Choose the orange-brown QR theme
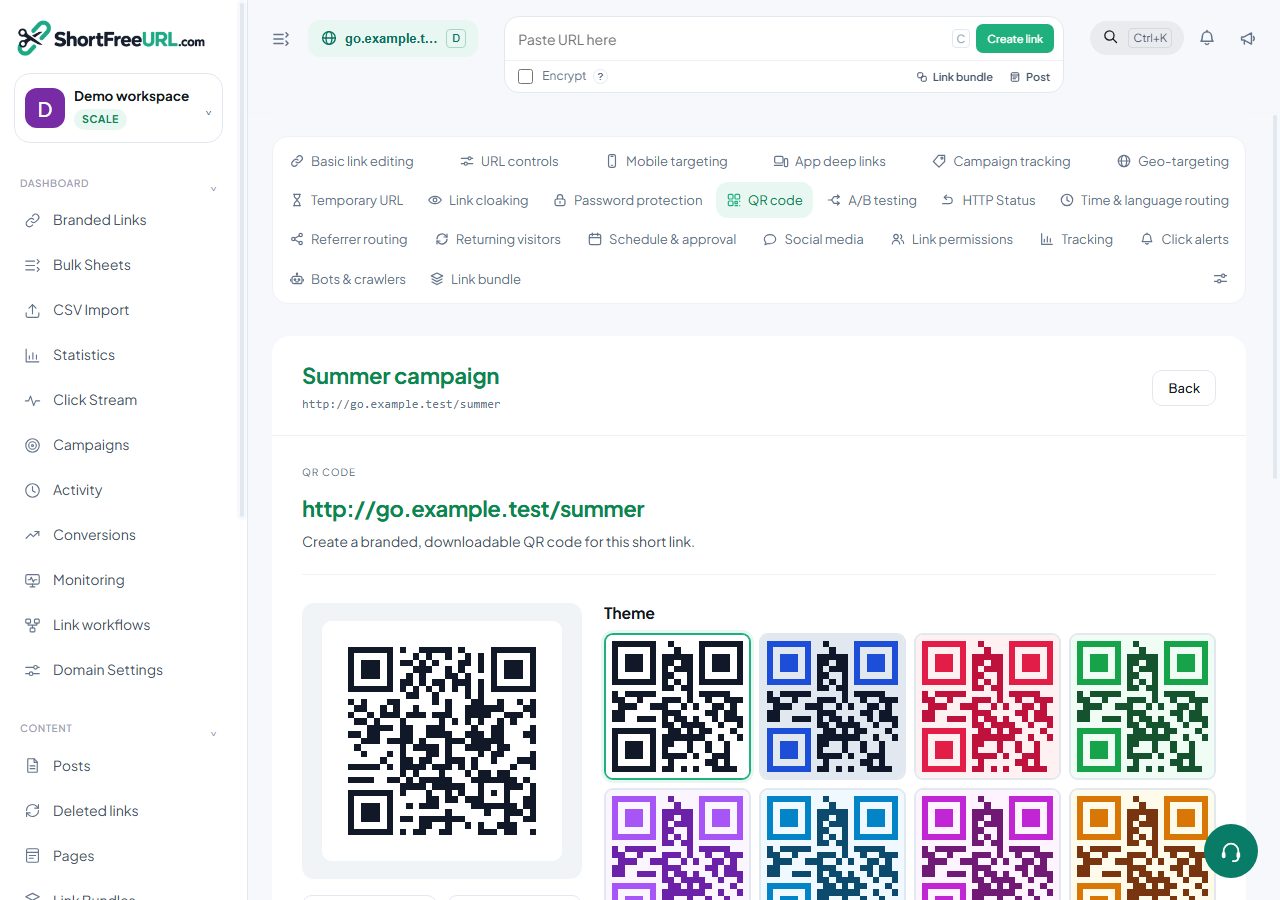Screen dimensions: 1280x900 (1142, 845)
